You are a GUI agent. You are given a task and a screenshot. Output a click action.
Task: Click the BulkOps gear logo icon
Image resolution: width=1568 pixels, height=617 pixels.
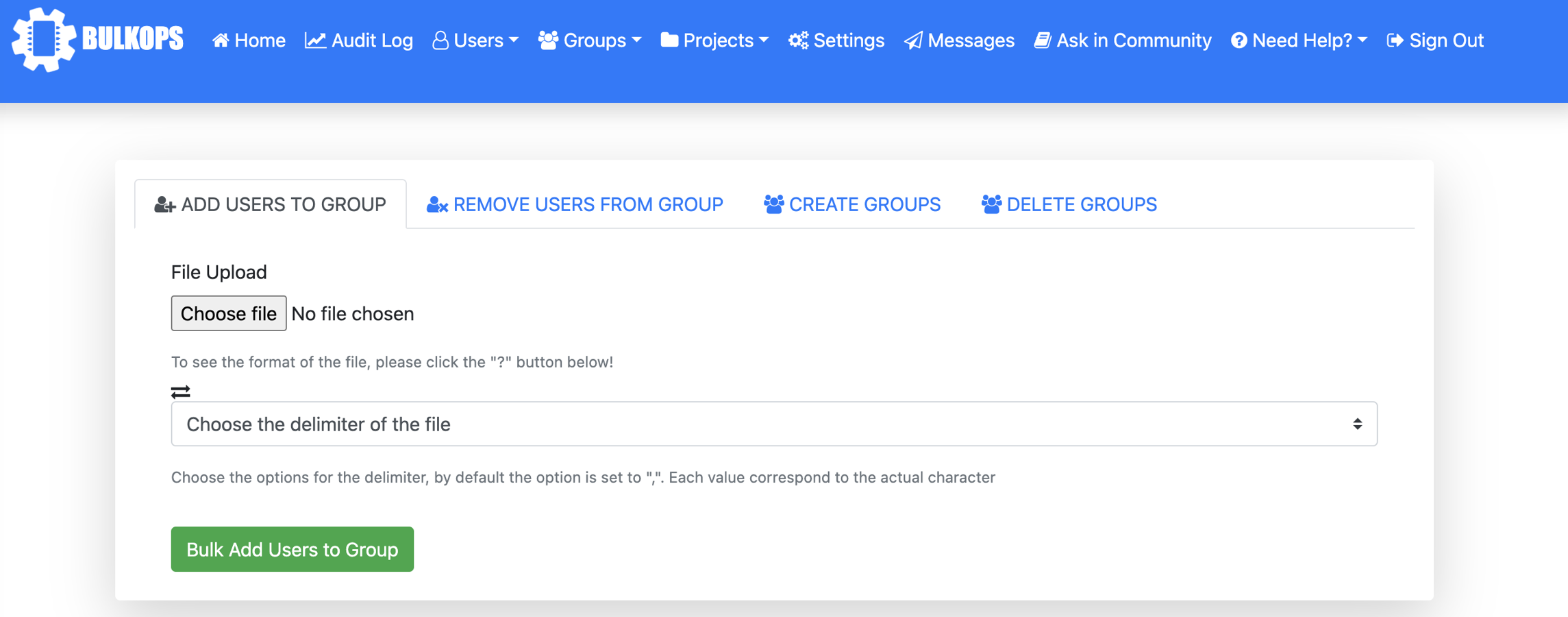pyautogui.click(x=43, y=39)
